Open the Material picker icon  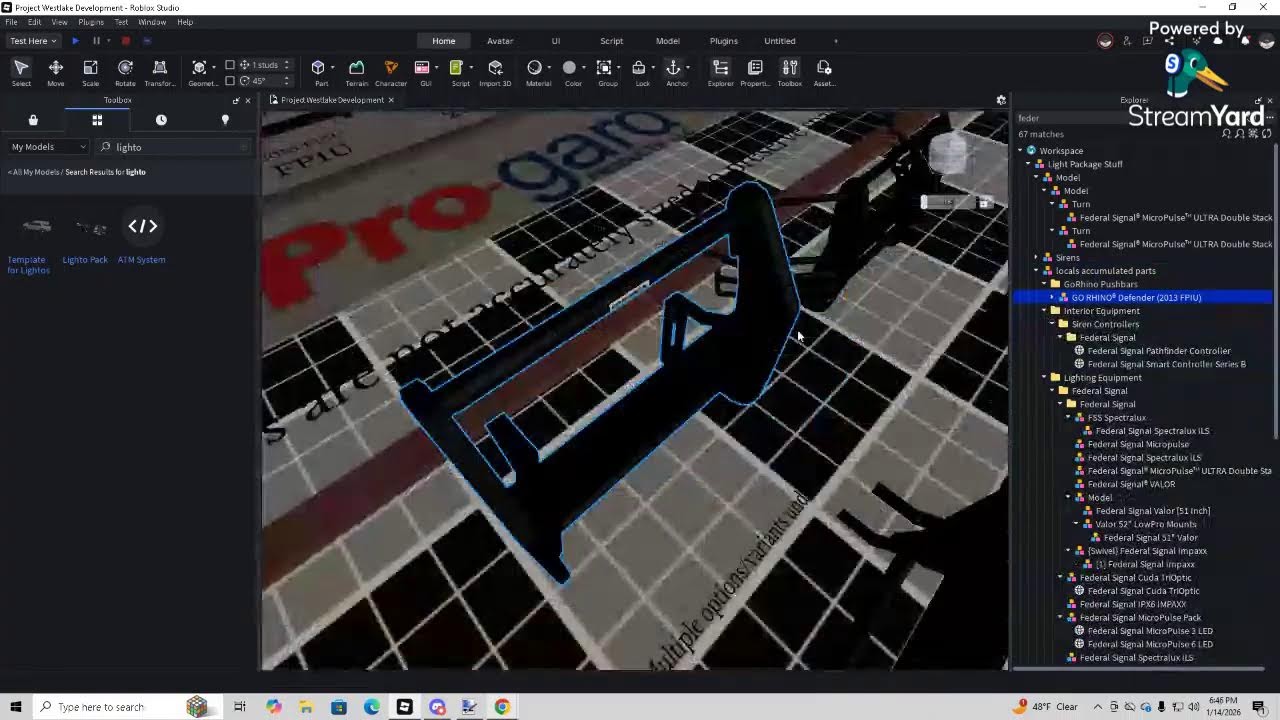pyautogui.click(x=535, y=68)
